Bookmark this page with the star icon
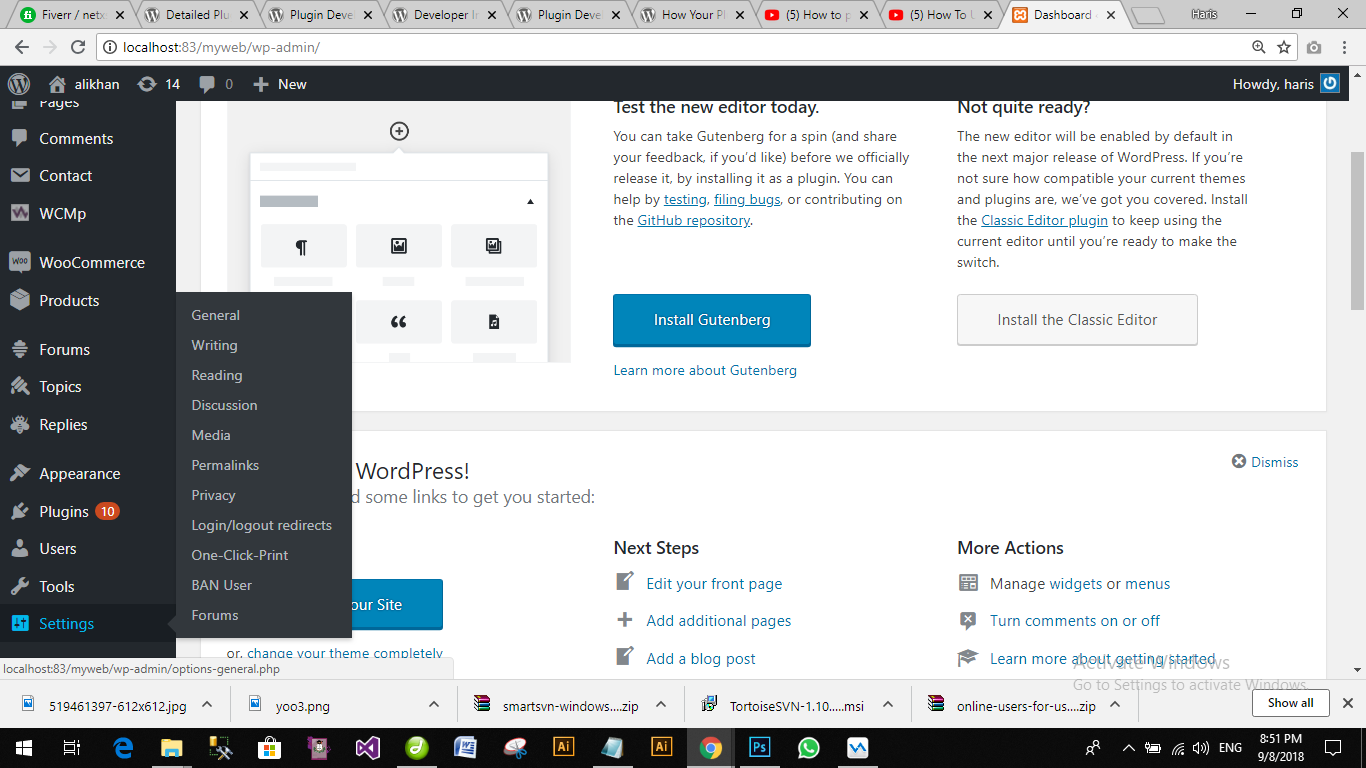This screenshot has height=768, width=1366. (x=1285, y=47)
